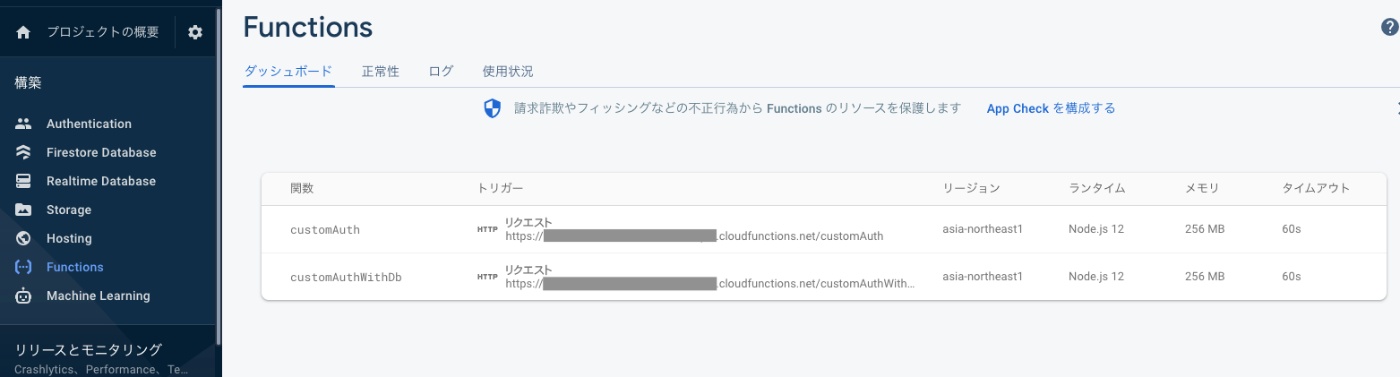This screenshot has width=1400, height=377.
Task: Expand the 構築 section header
Action: (x=28, y=83)
